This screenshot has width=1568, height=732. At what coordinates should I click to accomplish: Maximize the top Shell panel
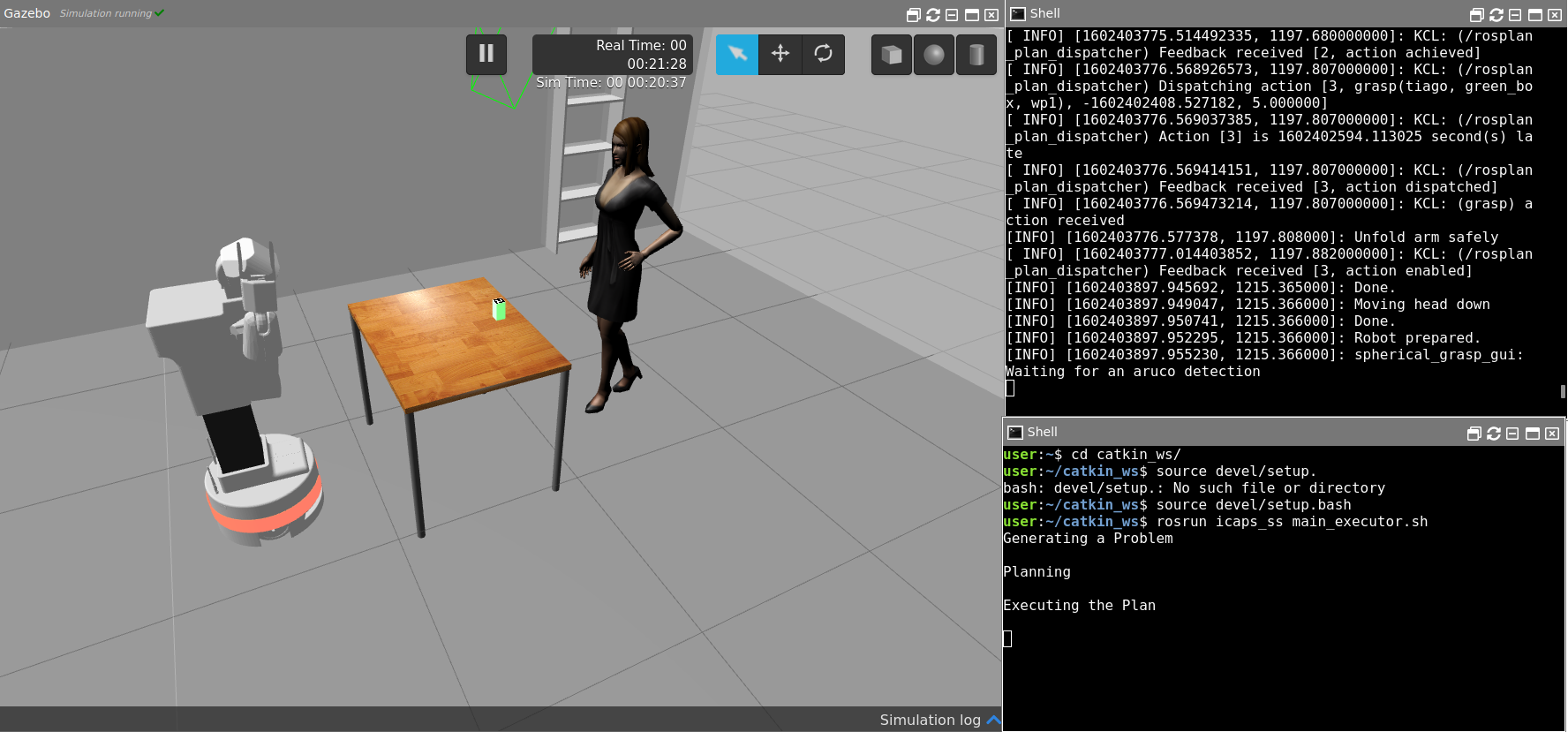coord(1535,15)
